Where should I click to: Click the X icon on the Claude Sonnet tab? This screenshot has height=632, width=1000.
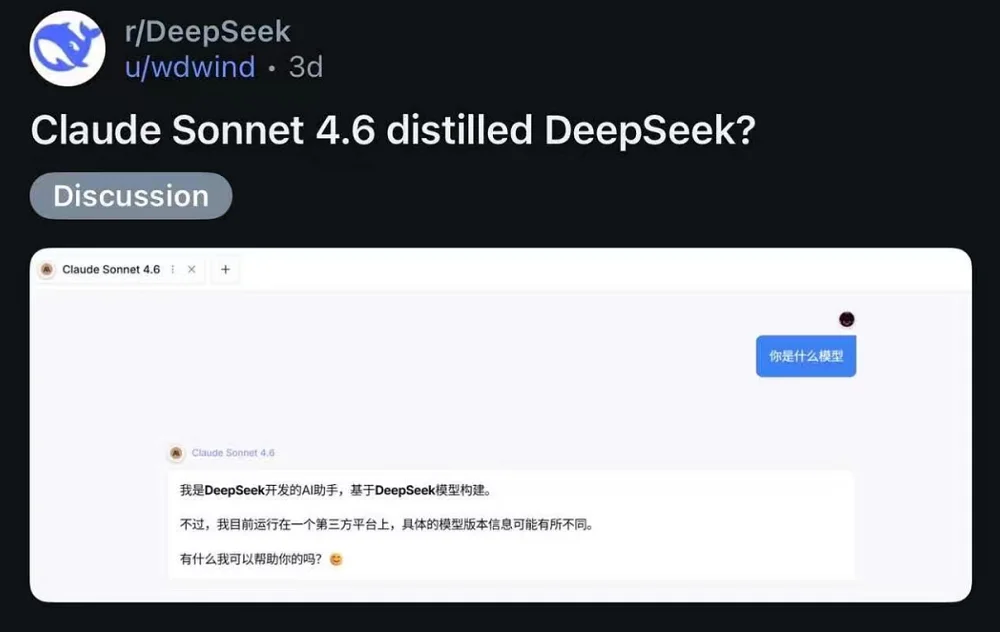[x=191, y=269]
